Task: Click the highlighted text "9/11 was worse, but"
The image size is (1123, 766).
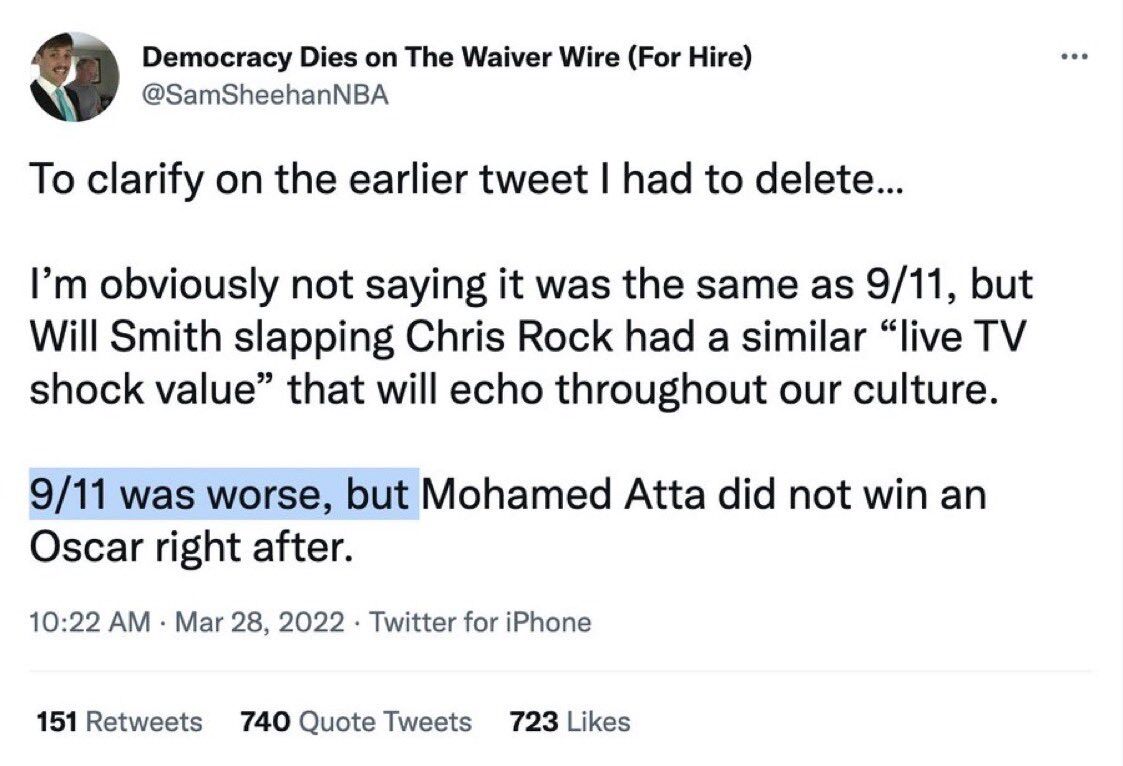Action: point(224,493)
